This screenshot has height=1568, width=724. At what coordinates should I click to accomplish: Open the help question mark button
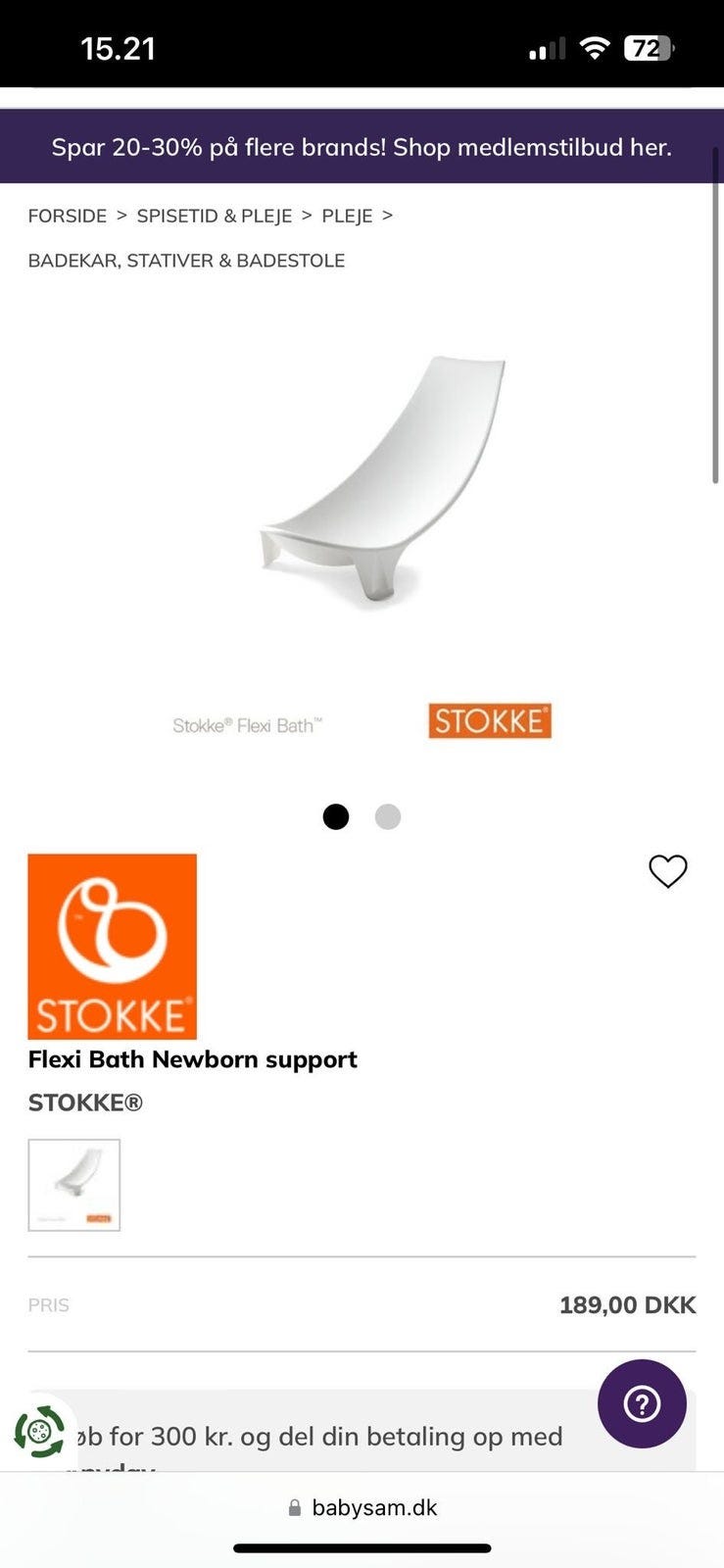coord(642,1403)
